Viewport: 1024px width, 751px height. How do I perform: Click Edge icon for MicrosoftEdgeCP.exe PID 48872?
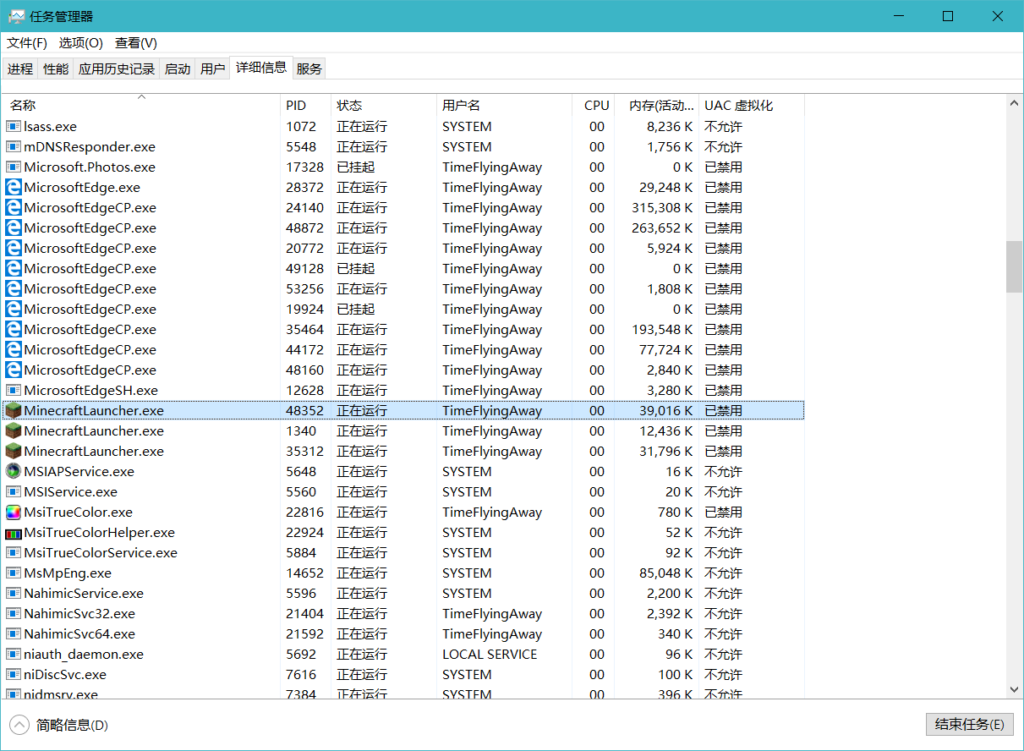(13, 227)
